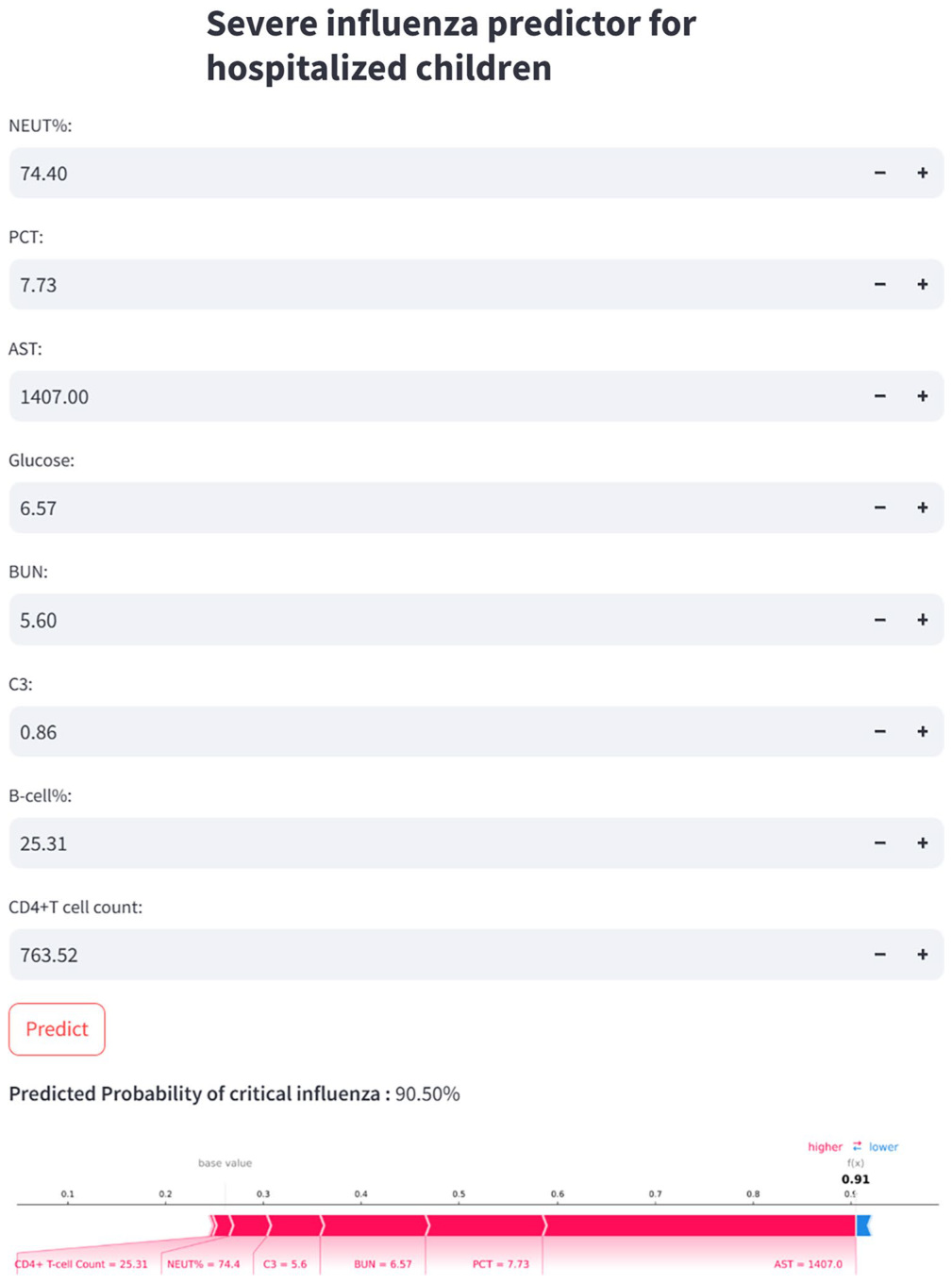Click the Predict button

(57, 1029)
